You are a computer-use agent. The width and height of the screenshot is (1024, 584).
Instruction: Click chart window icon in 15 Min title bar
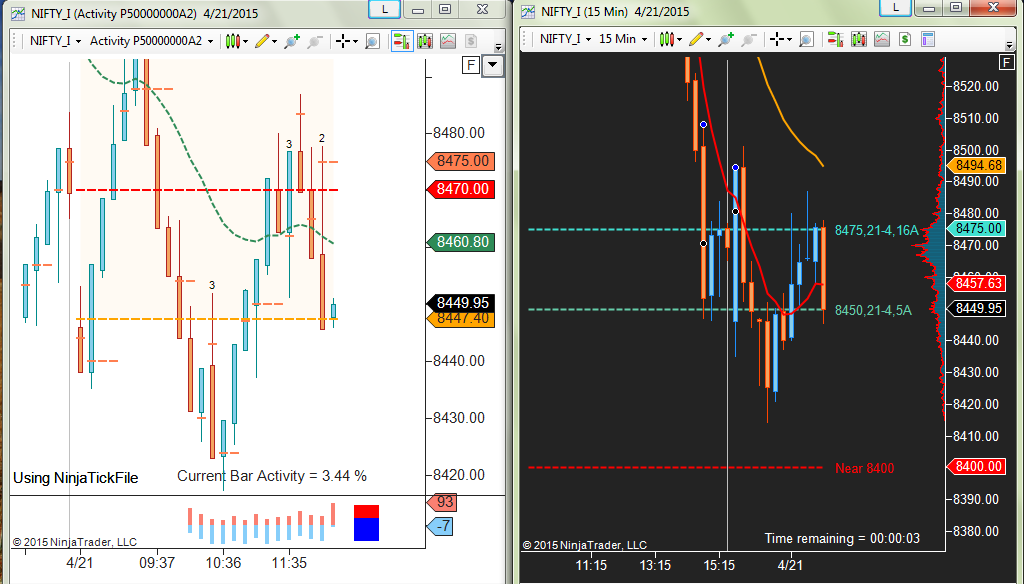coord(528,11)
